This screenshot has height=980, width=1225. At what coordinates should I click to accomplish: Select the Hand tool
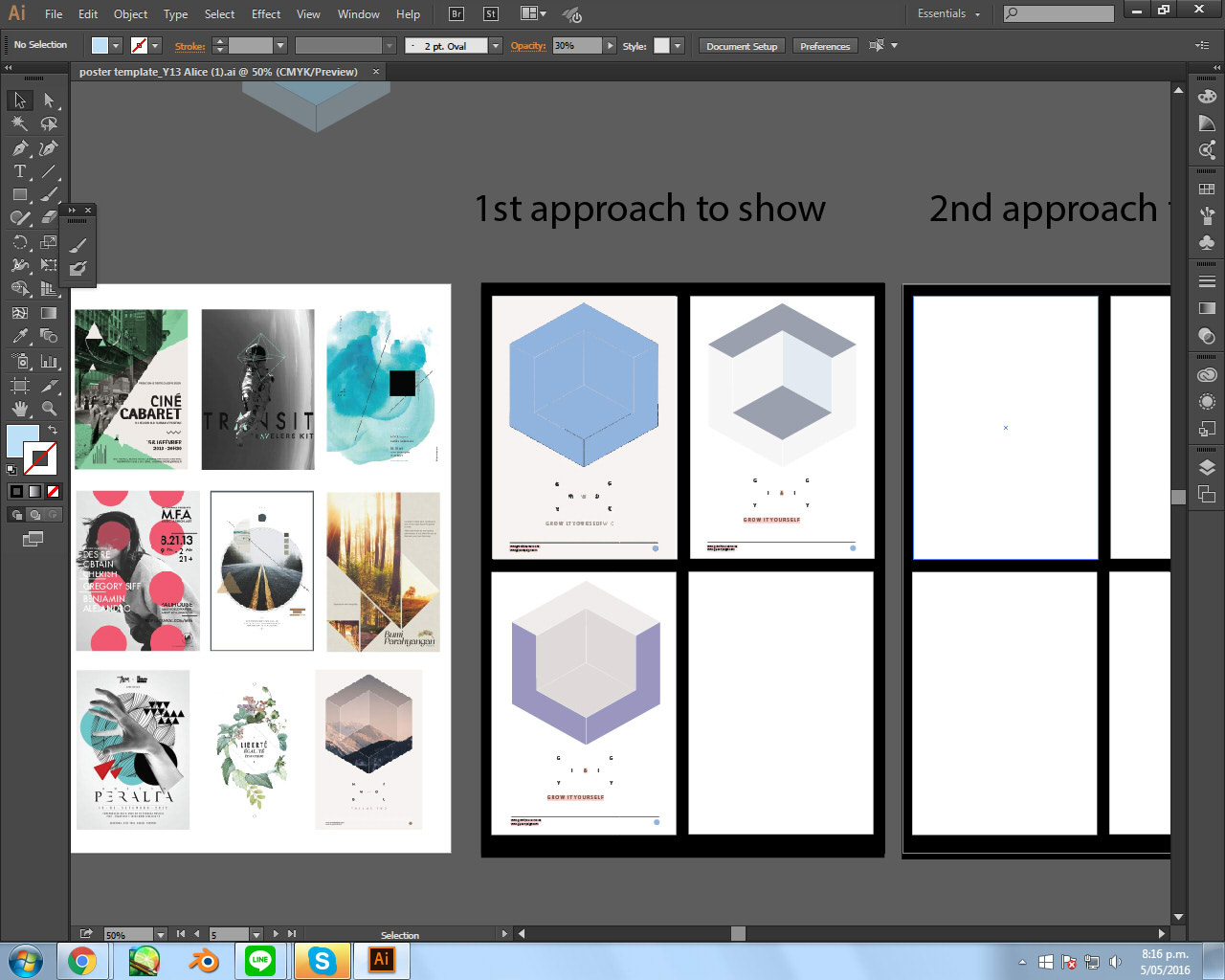(20, 409)
